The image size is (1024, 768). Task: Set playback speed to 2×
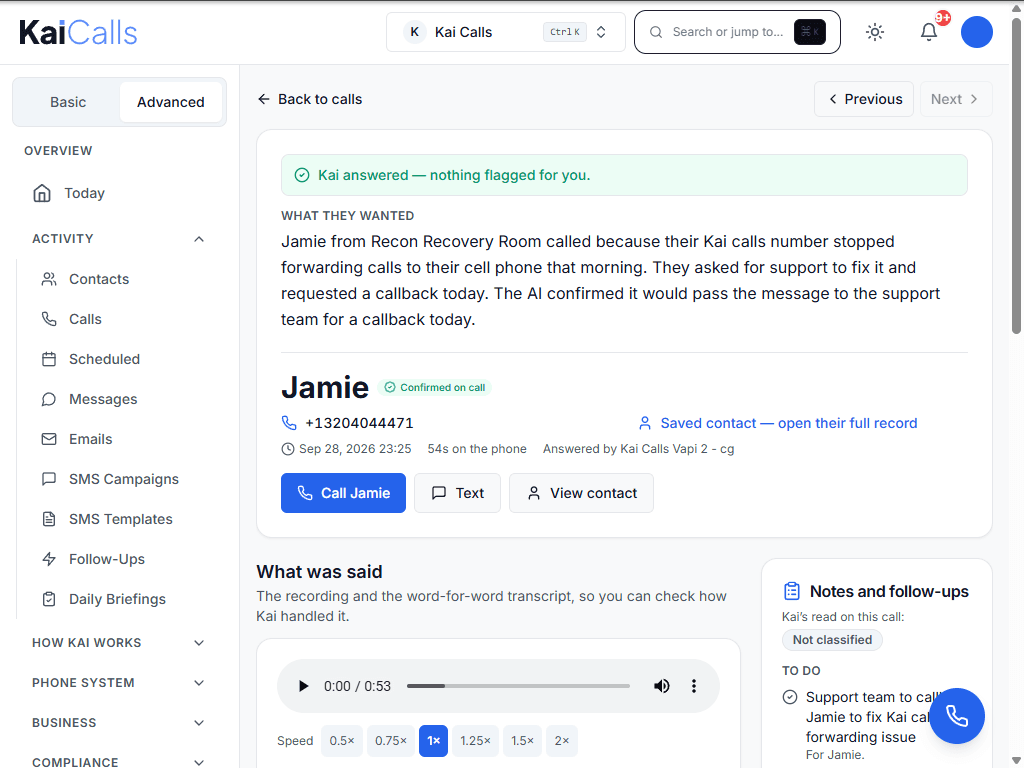[x=562, y=741]
